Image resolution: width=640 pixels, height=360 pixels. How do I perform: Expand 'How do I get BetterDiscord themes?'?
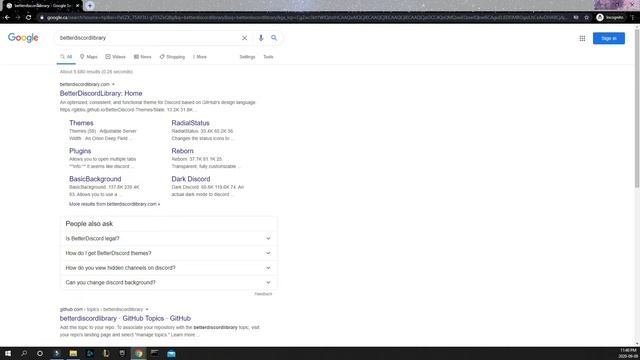click(x=168, y=253)
